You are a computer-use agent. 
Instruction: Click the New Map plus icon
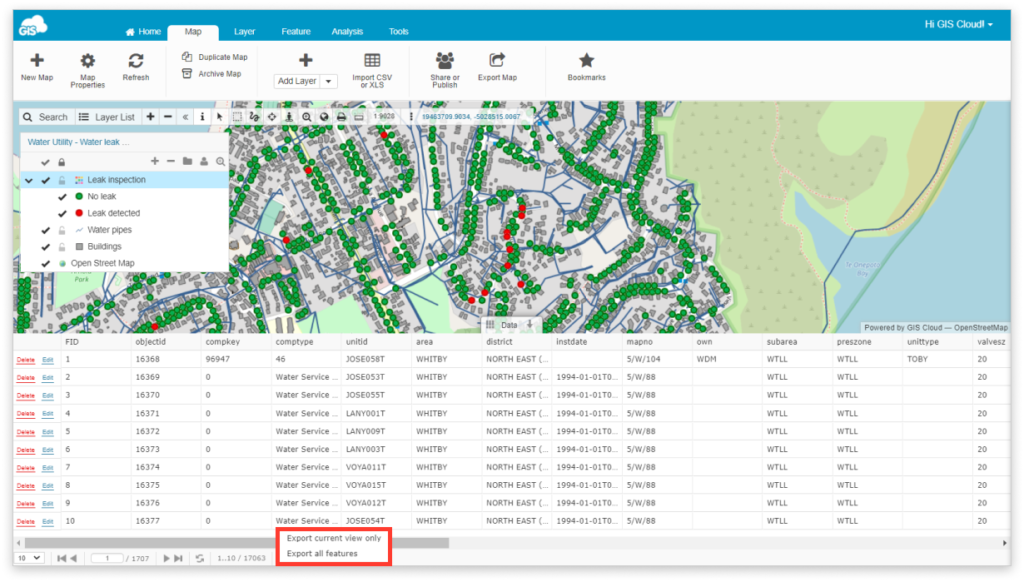(37, 61)
